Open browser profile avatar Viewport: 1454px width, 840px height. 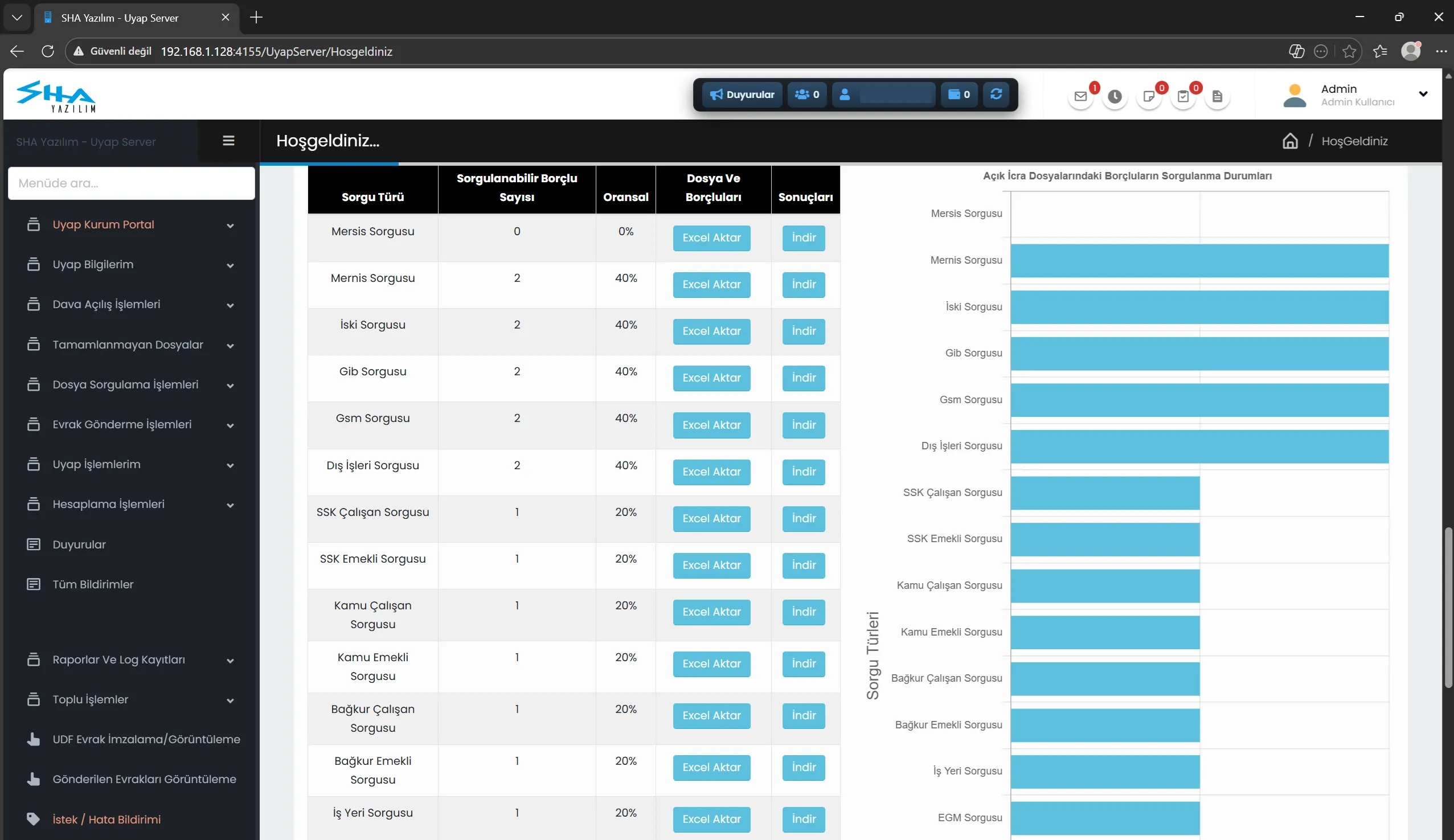(x=1411, y=51)
